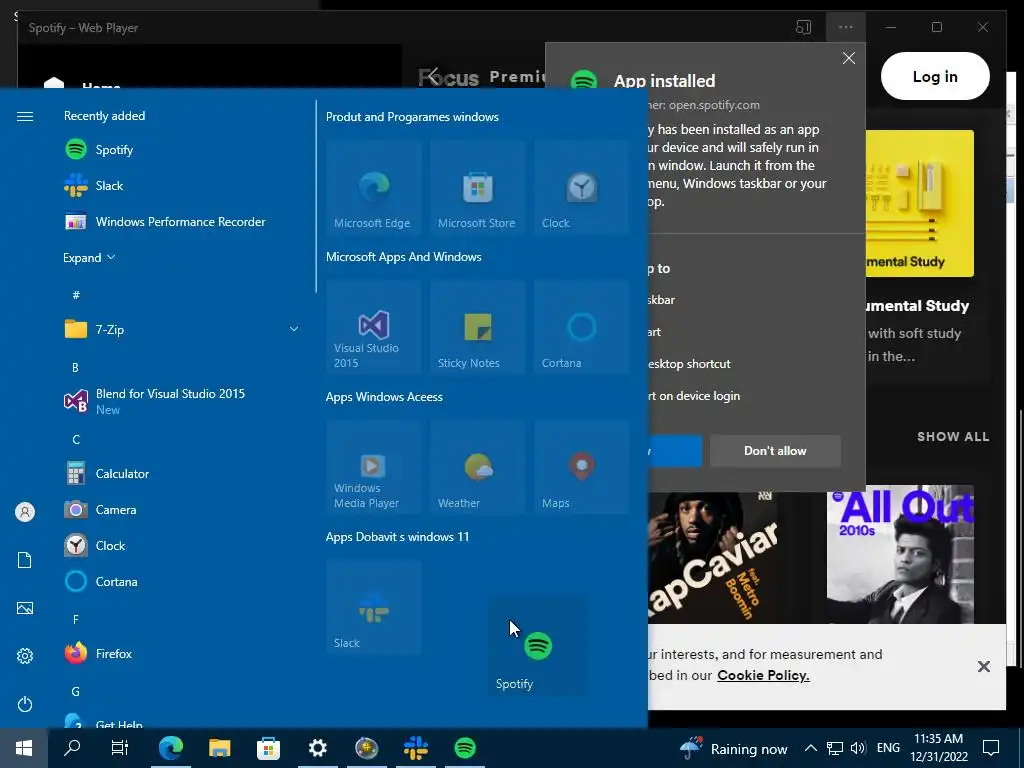This screenshot has width=1024, height=768.
Task: Select the letter C group header
Action: 76,440
